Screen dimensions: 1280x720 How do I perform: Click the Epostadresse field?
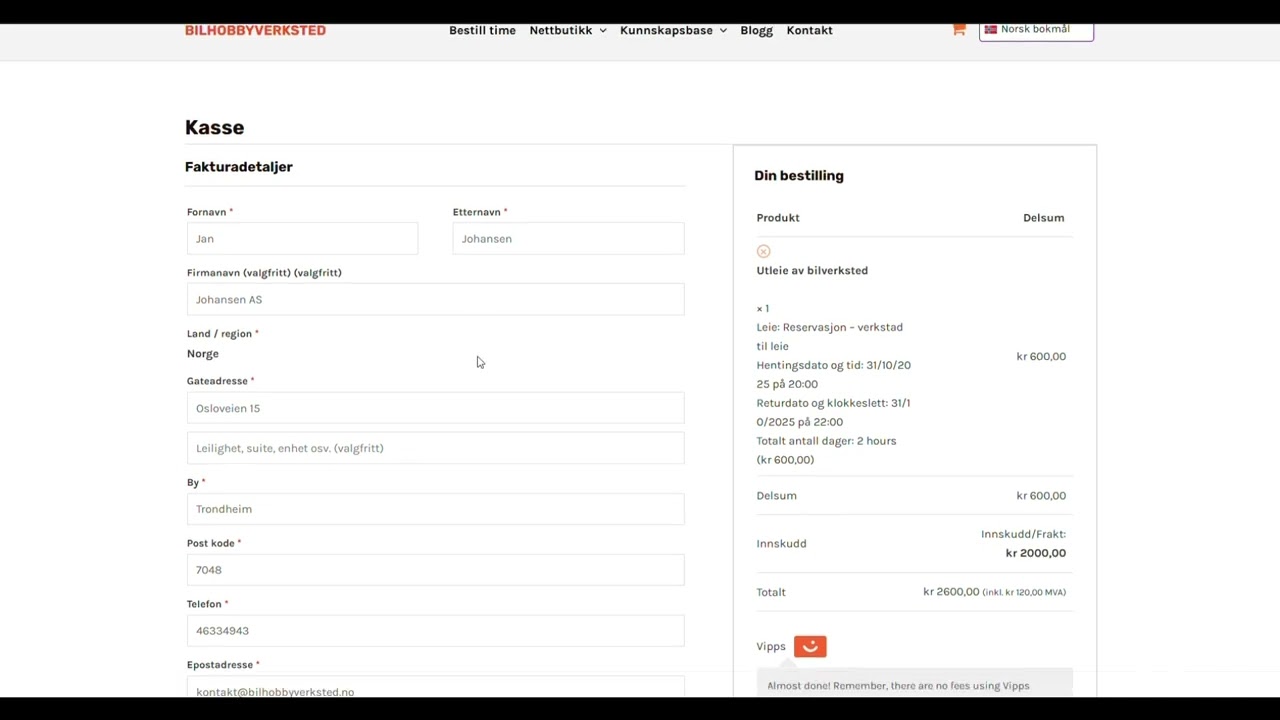[x=435, y=687]
